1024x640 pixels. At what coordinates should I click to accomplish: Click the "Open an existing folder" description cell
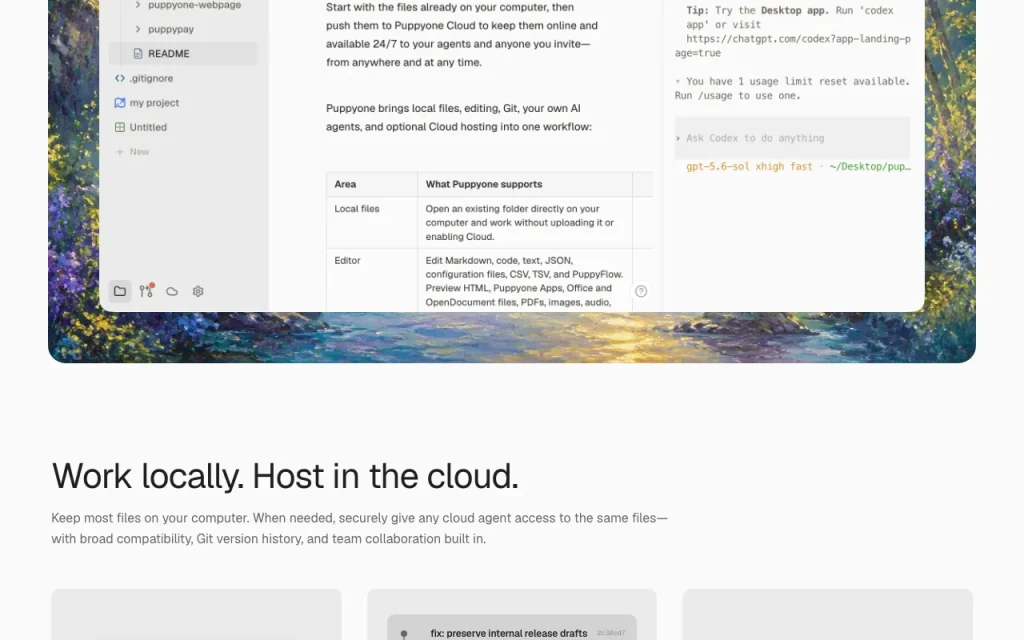pos(525,223)
